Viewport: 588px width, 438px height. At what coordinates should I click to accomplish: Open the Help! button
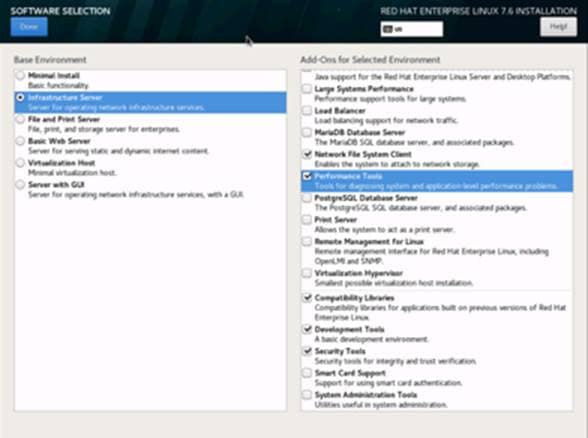[x=558, y=27]
